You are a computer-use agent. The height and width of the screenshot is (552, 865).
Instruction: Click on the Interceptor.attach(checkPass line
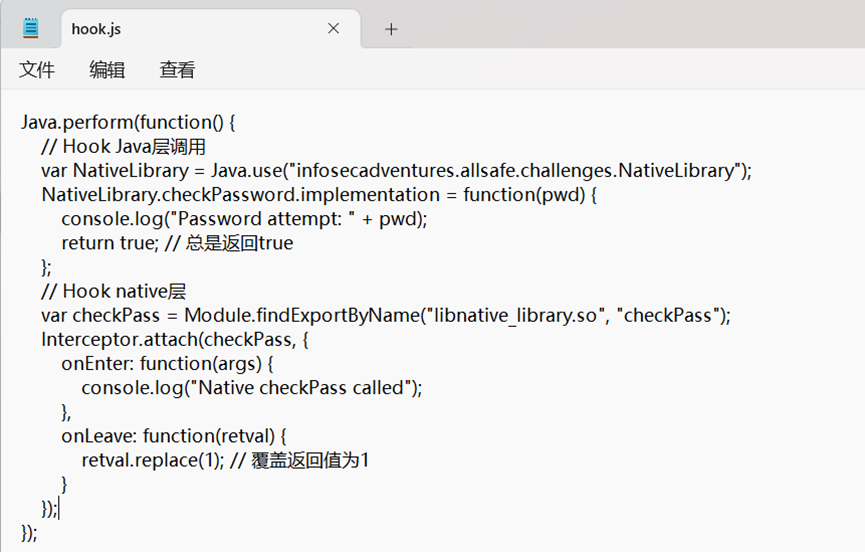click(x=174, y=340)
